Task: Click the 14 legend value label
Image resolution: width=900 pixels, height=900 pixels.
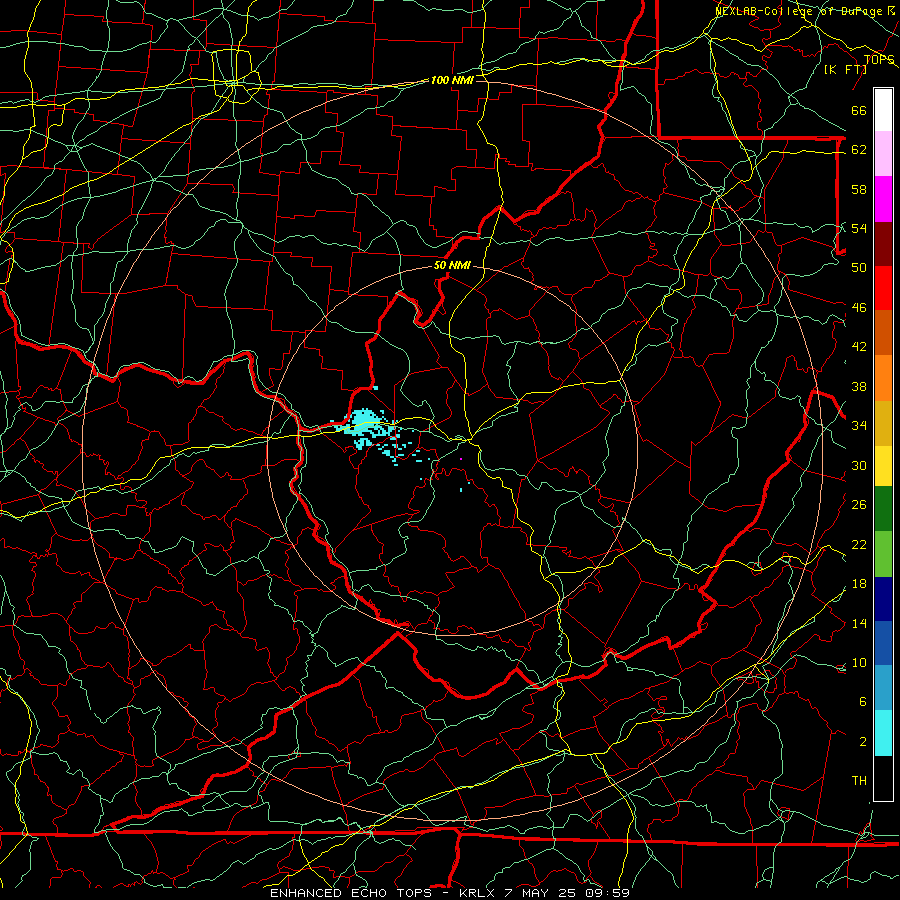Action: pyautogui.click(x=859, y=623)
